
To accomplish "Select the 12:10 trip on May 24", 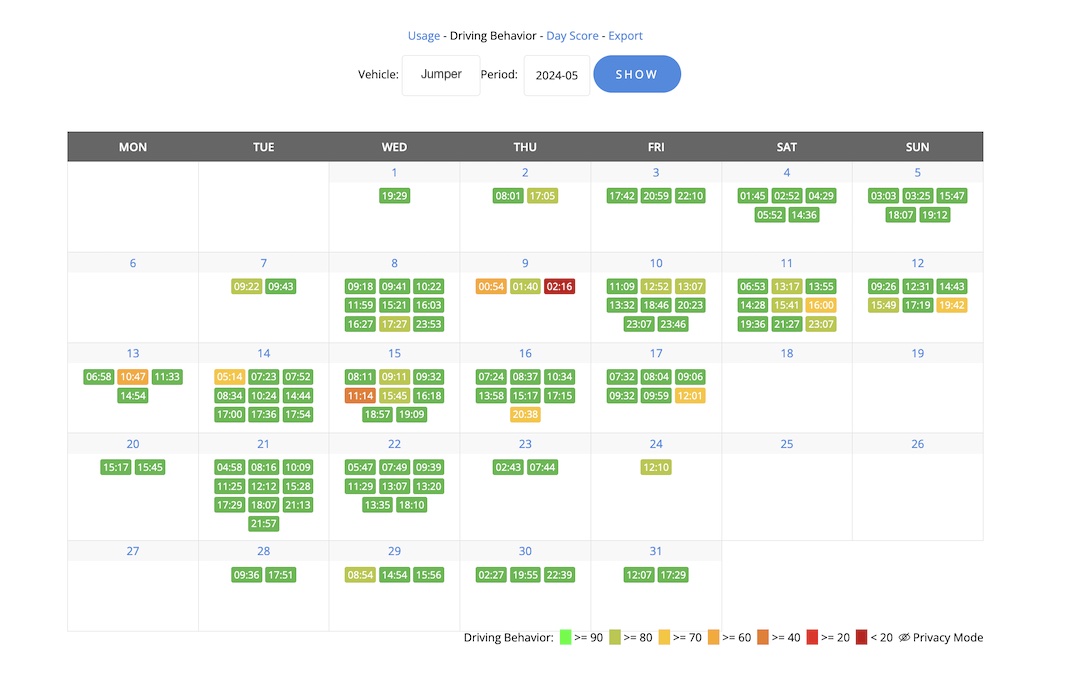I will tap(656, 467).
